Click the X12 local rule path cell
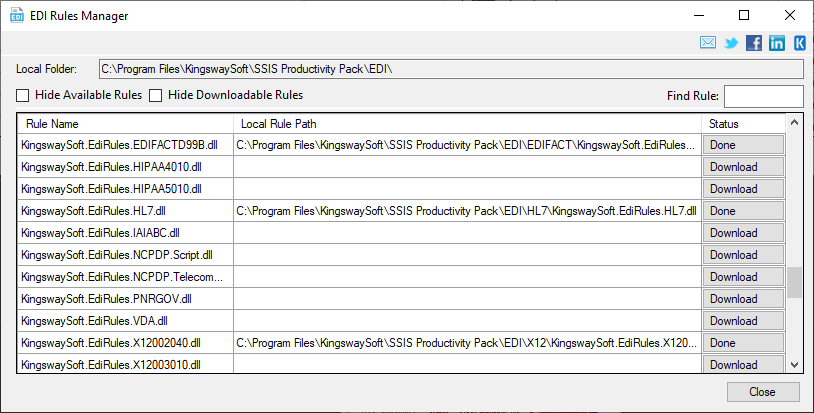This screenshot has height=413, width=814. 467,343
